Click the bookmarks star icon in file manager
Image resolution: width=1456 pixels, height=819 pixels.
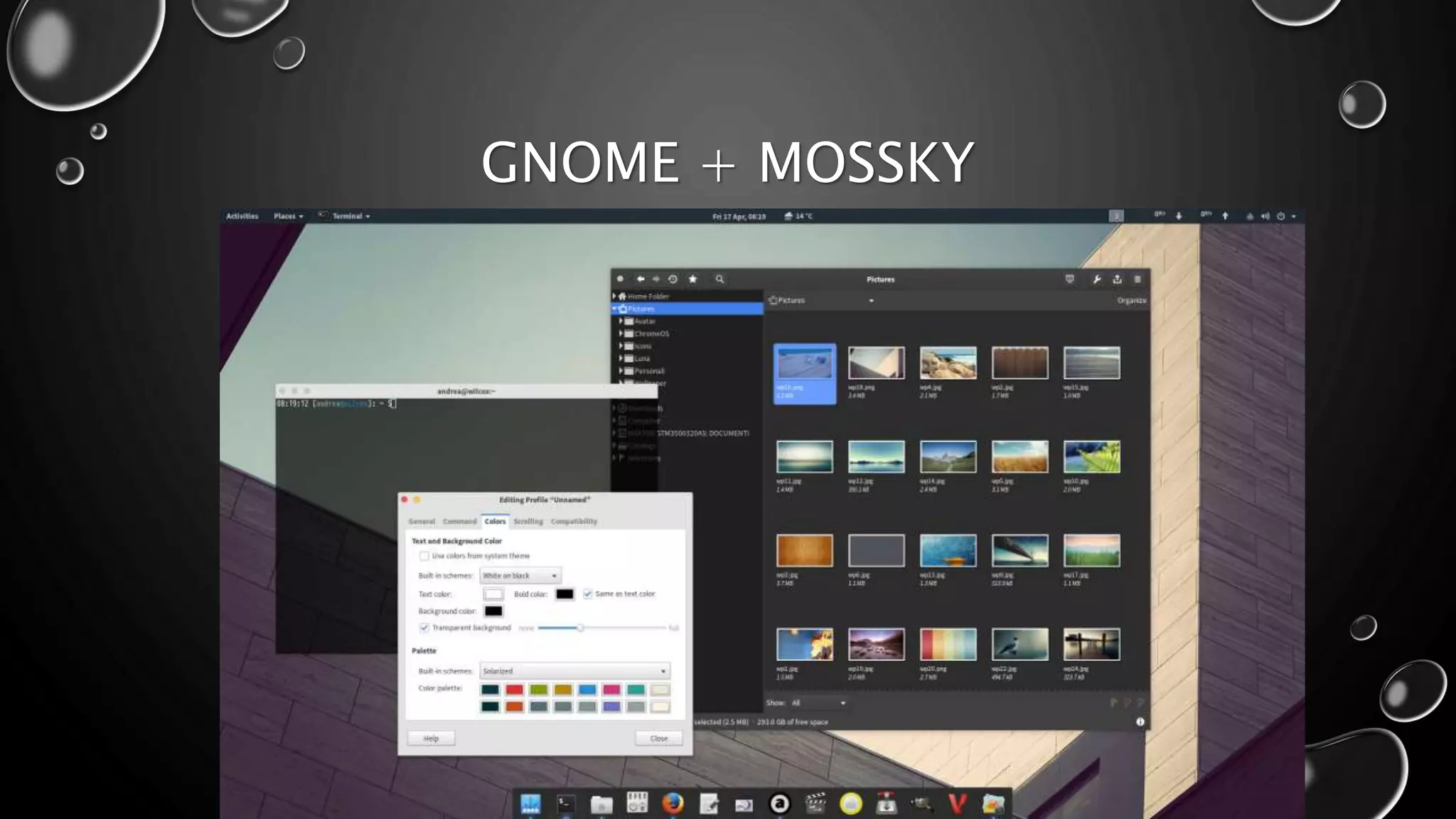coord(693,279)
